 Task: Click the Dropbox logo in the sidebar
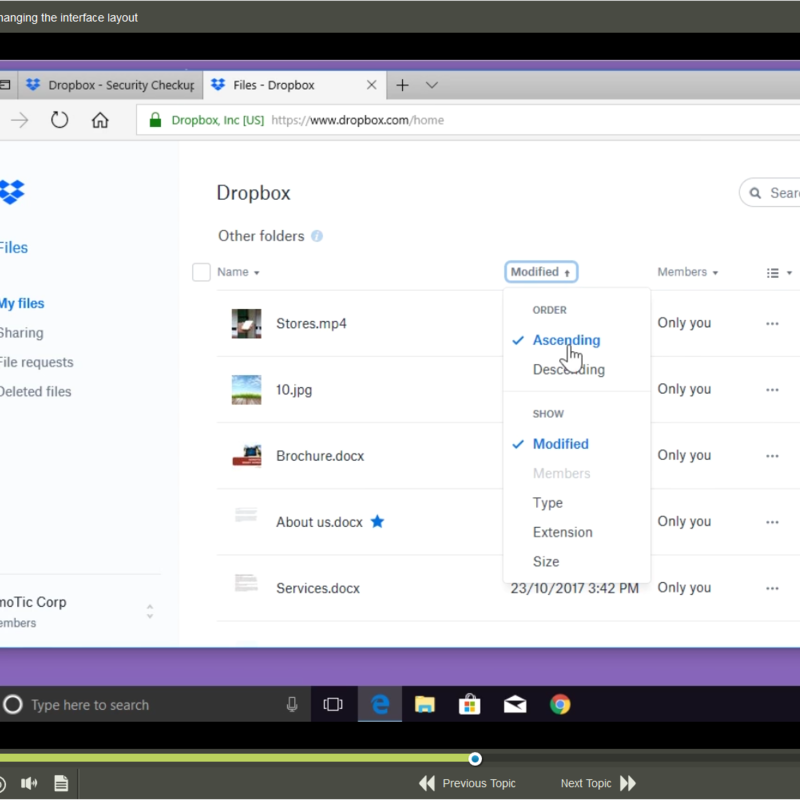tap(11, 192)
